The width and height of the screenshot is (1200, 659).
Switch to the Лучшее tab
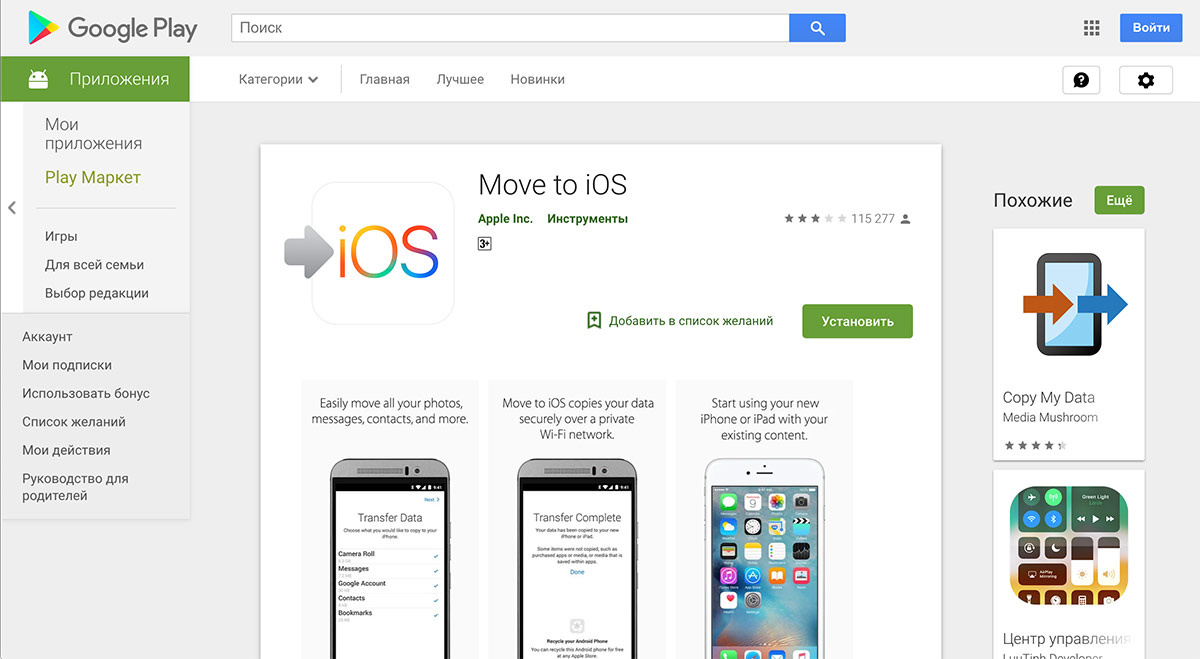click(460, 79)
